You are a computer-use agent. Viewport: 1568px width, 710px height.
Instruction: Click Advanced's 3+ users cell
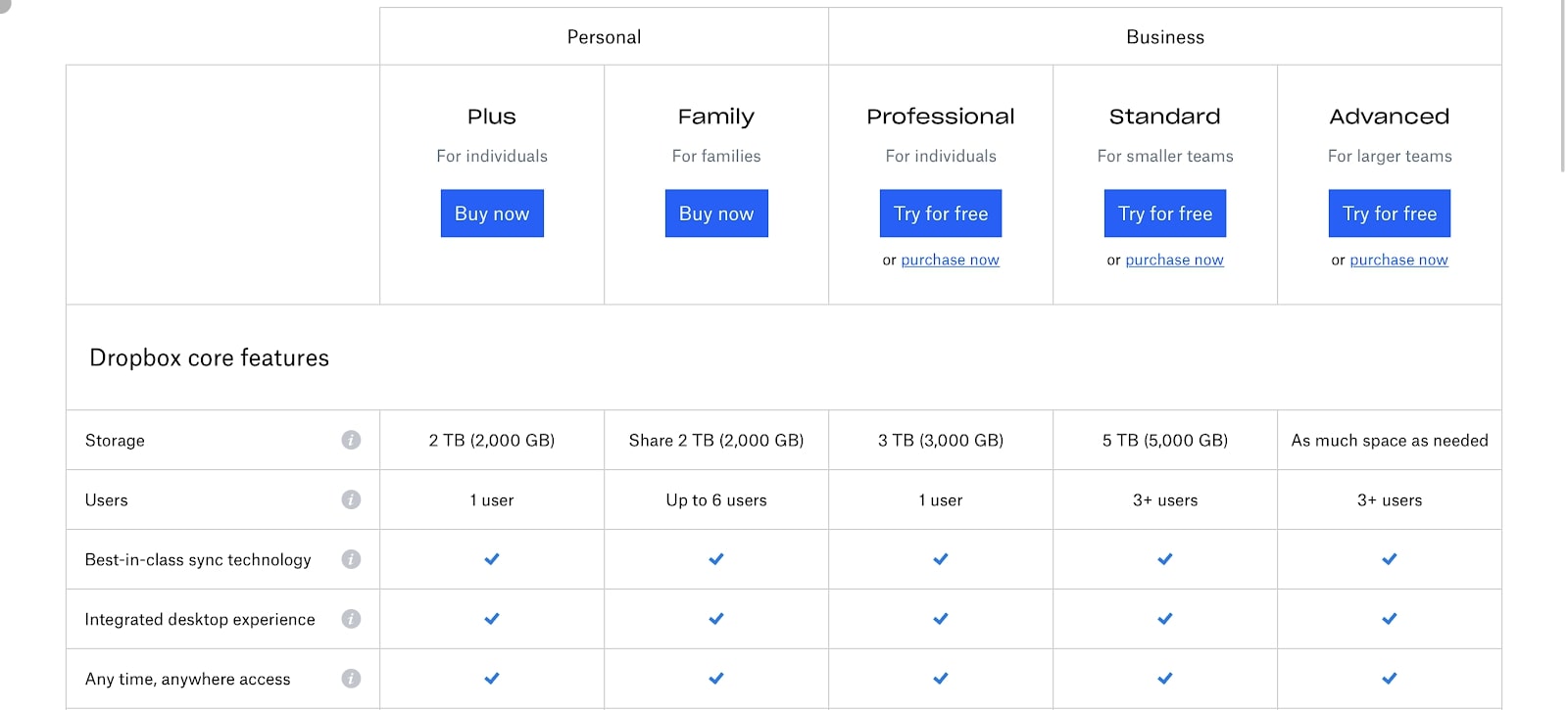[1390, 500]
